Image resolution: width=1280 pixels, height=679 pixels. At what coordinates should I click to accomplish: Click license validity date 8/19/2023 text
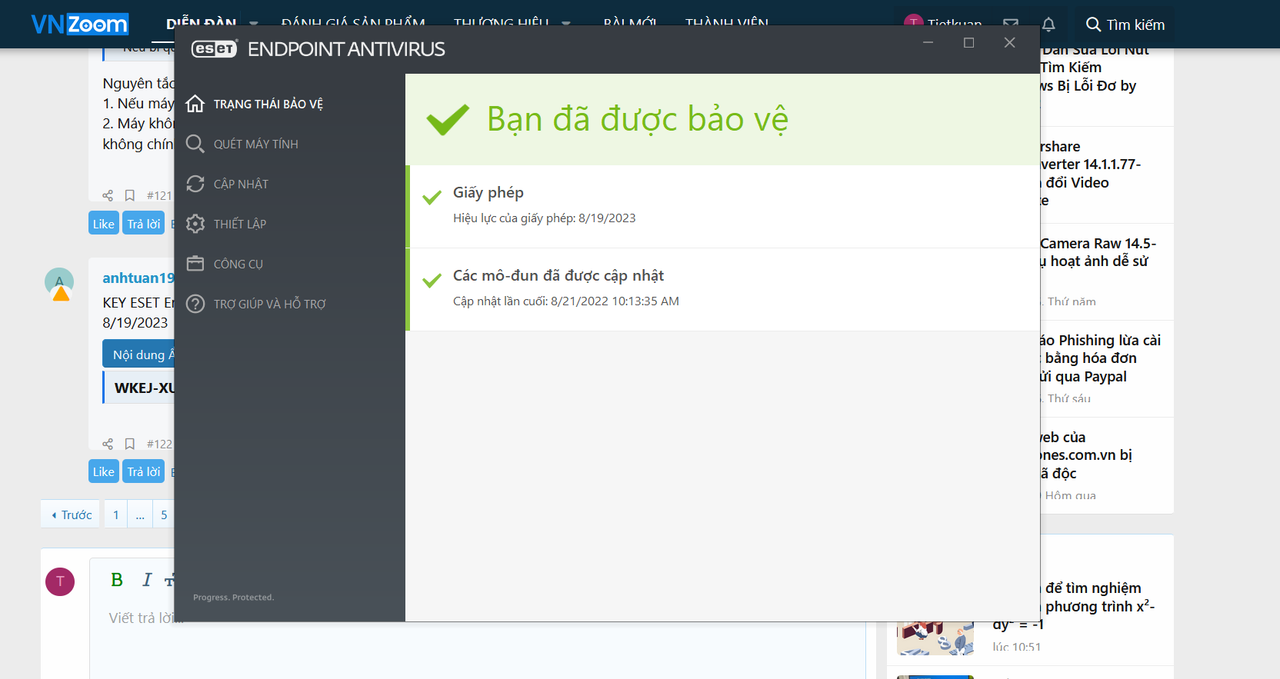coord(607,218)
